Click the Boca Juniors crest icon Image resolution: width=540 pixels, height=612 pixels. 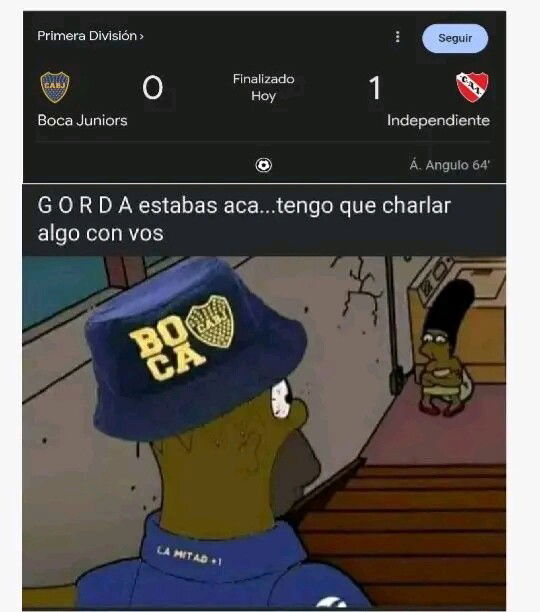tap(55, 87)
